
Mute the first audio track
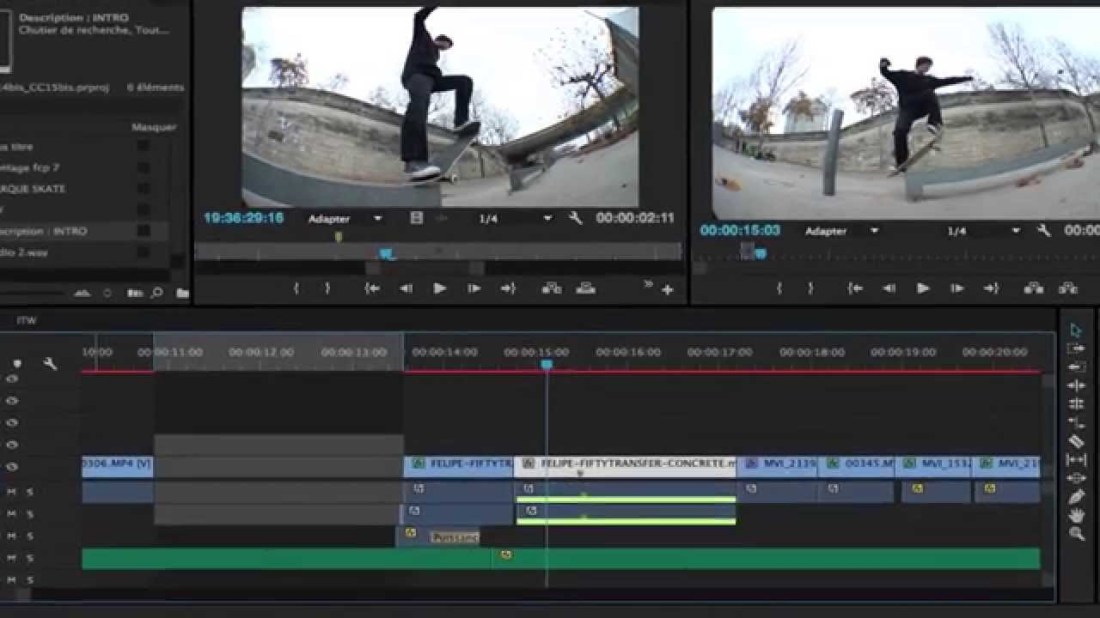tap(12, 492)
